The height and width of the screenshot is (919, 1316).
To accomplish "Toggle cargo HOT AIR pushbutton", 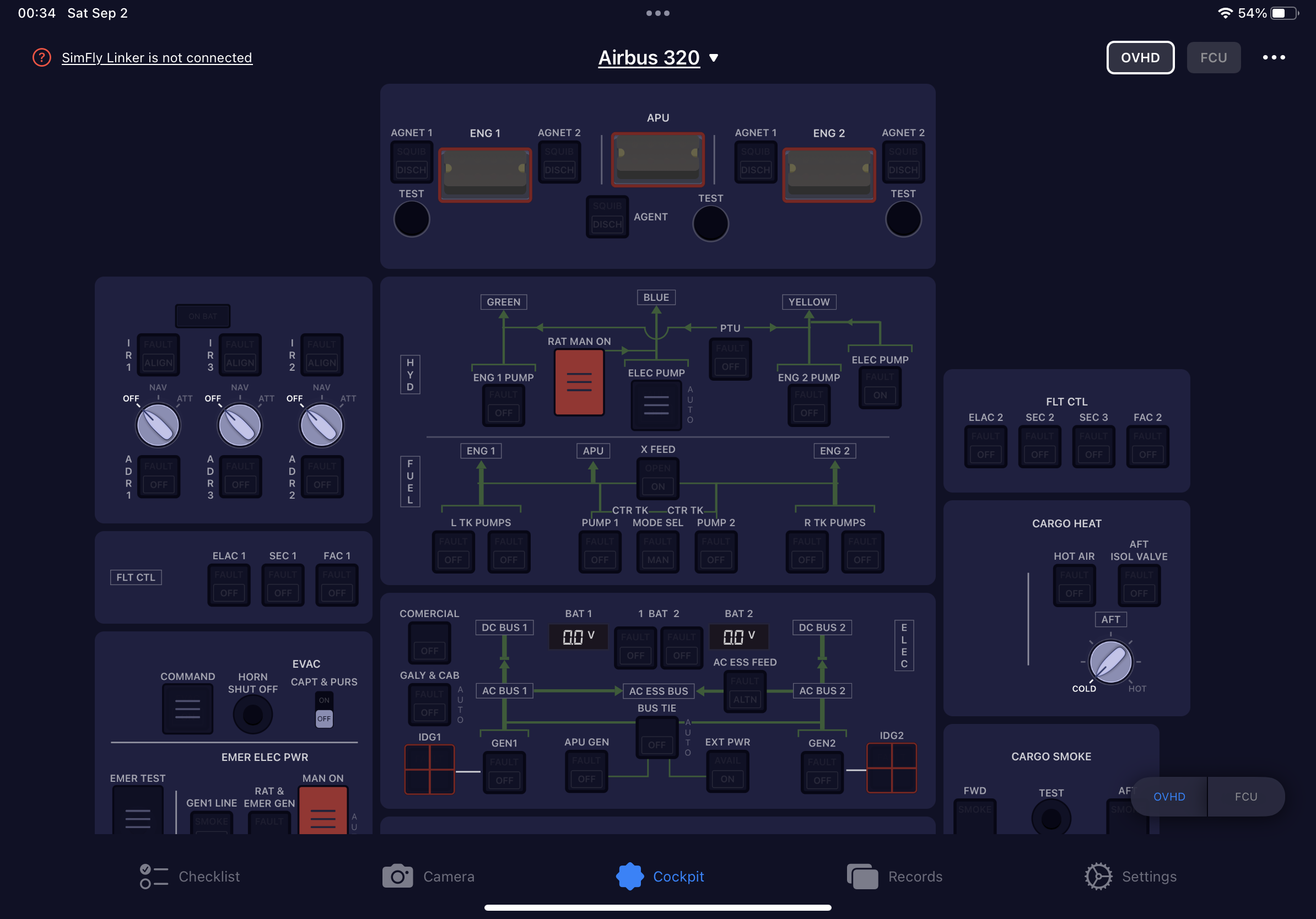I will [x=1074, y=585].
